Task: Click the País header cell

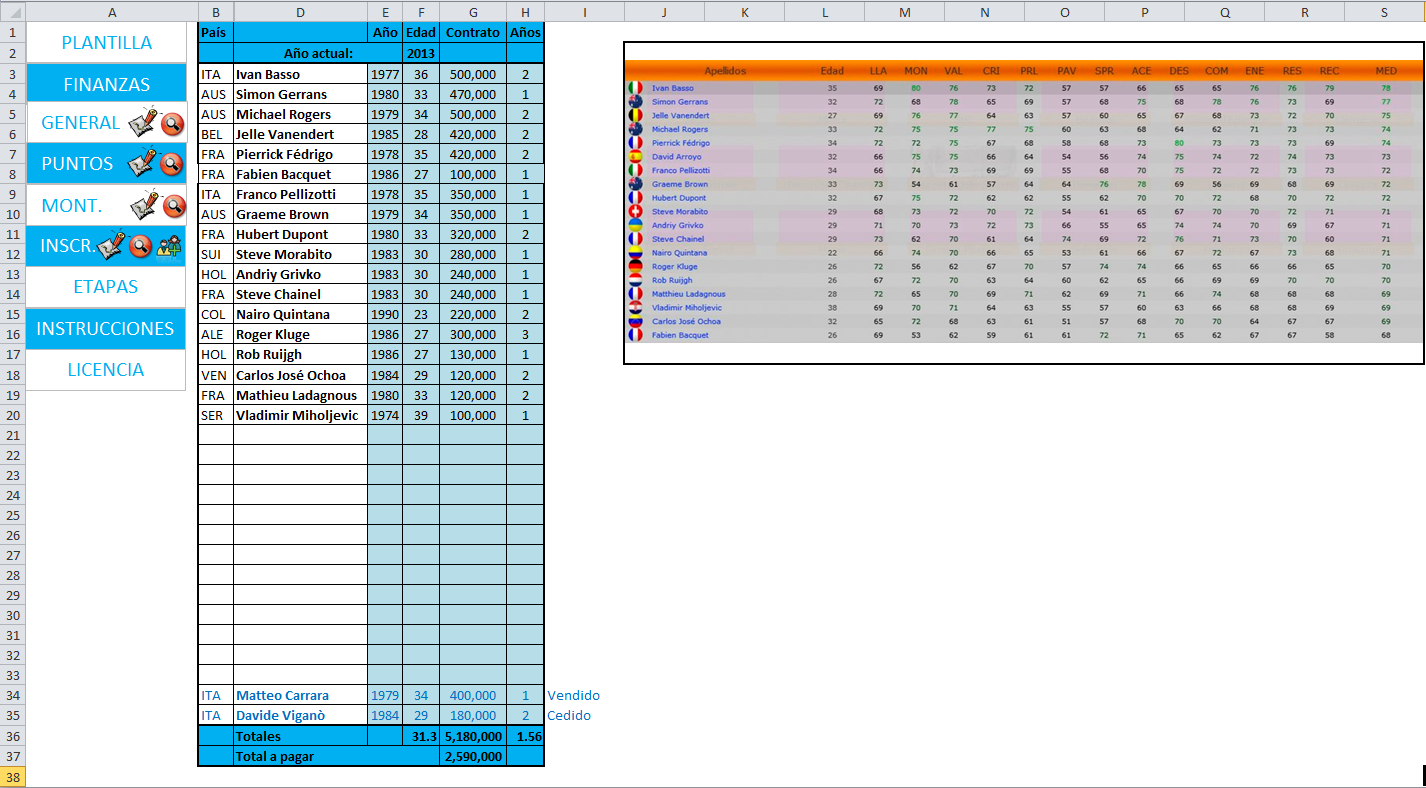Action: click(x=216, y=33)
